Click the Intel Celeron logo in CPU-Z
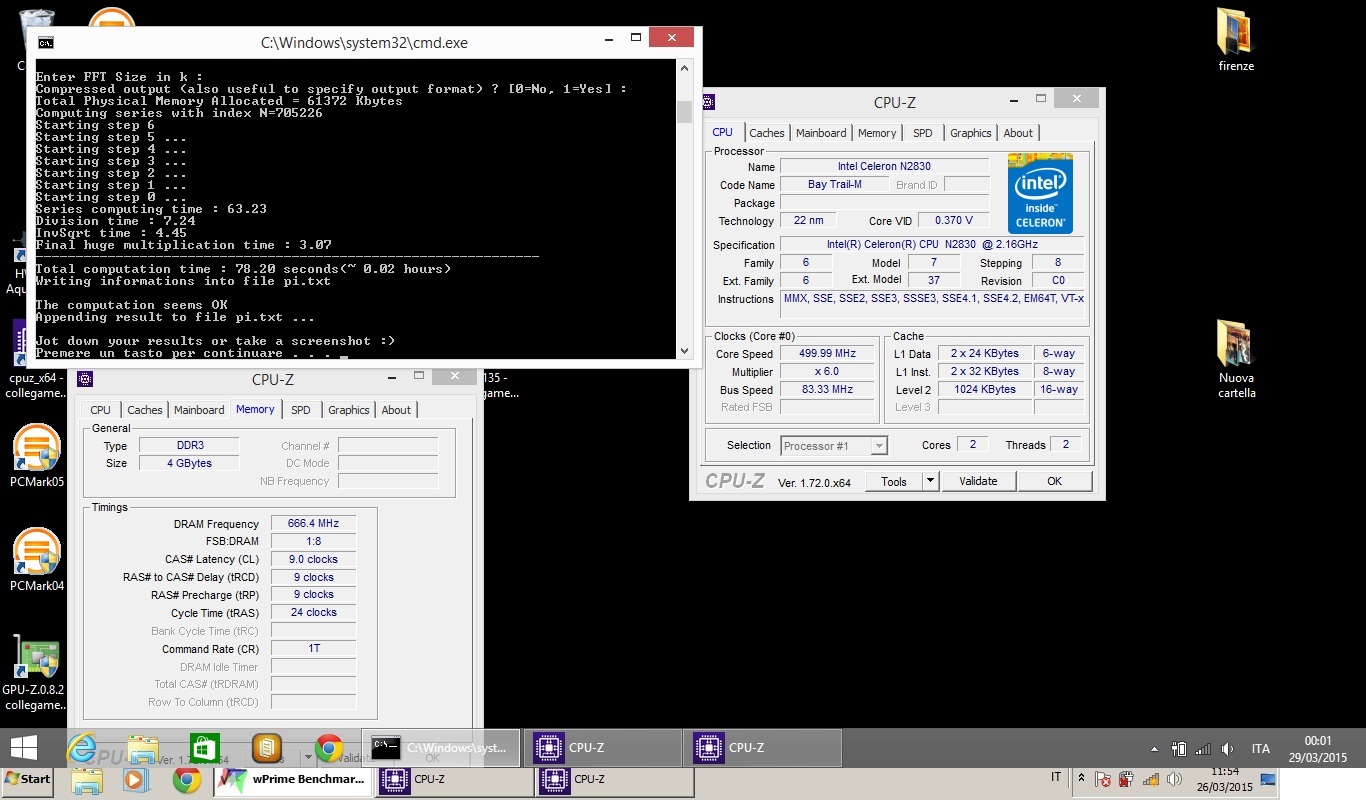This screenshot has width=1366, height=800. point(1040,193)
